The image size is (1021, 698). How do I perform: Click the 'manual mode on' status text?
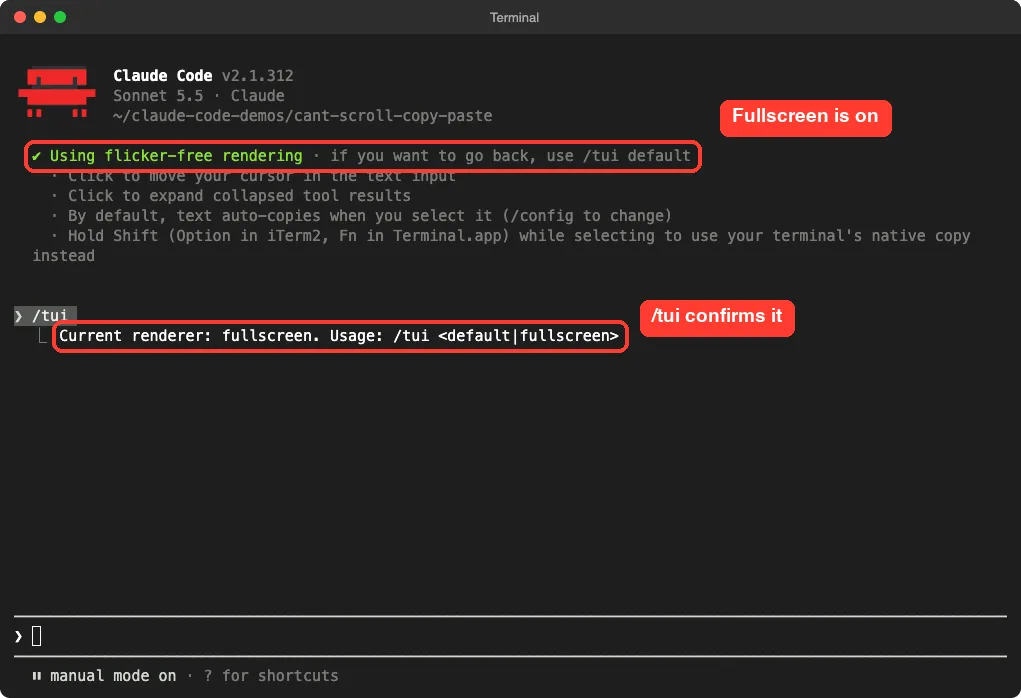113,677
